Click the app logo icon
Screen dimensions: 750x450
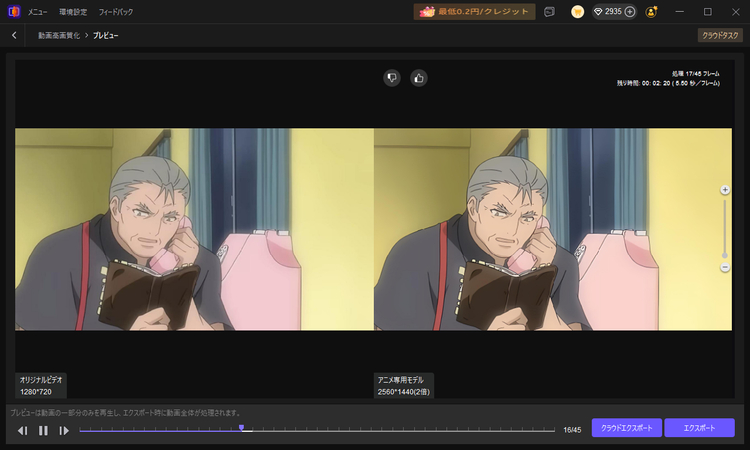(14, 11)
